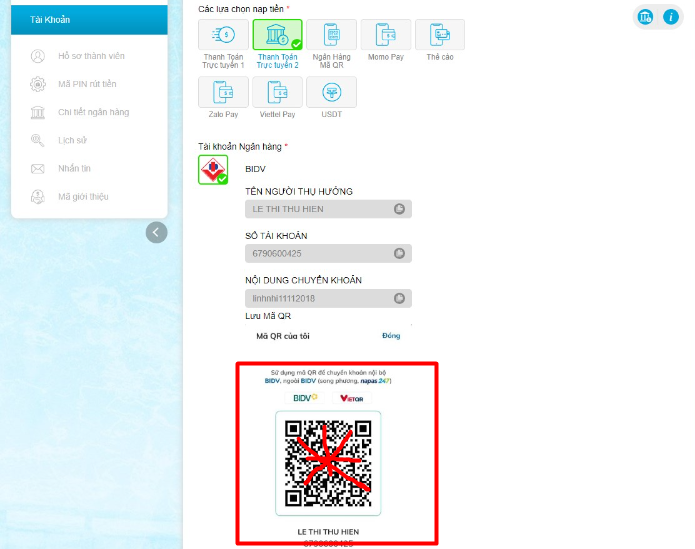Choose Viettel Pay deposit method
This screenshot has width=695, height=549.
pyautogui.click(x=277, y=92)
